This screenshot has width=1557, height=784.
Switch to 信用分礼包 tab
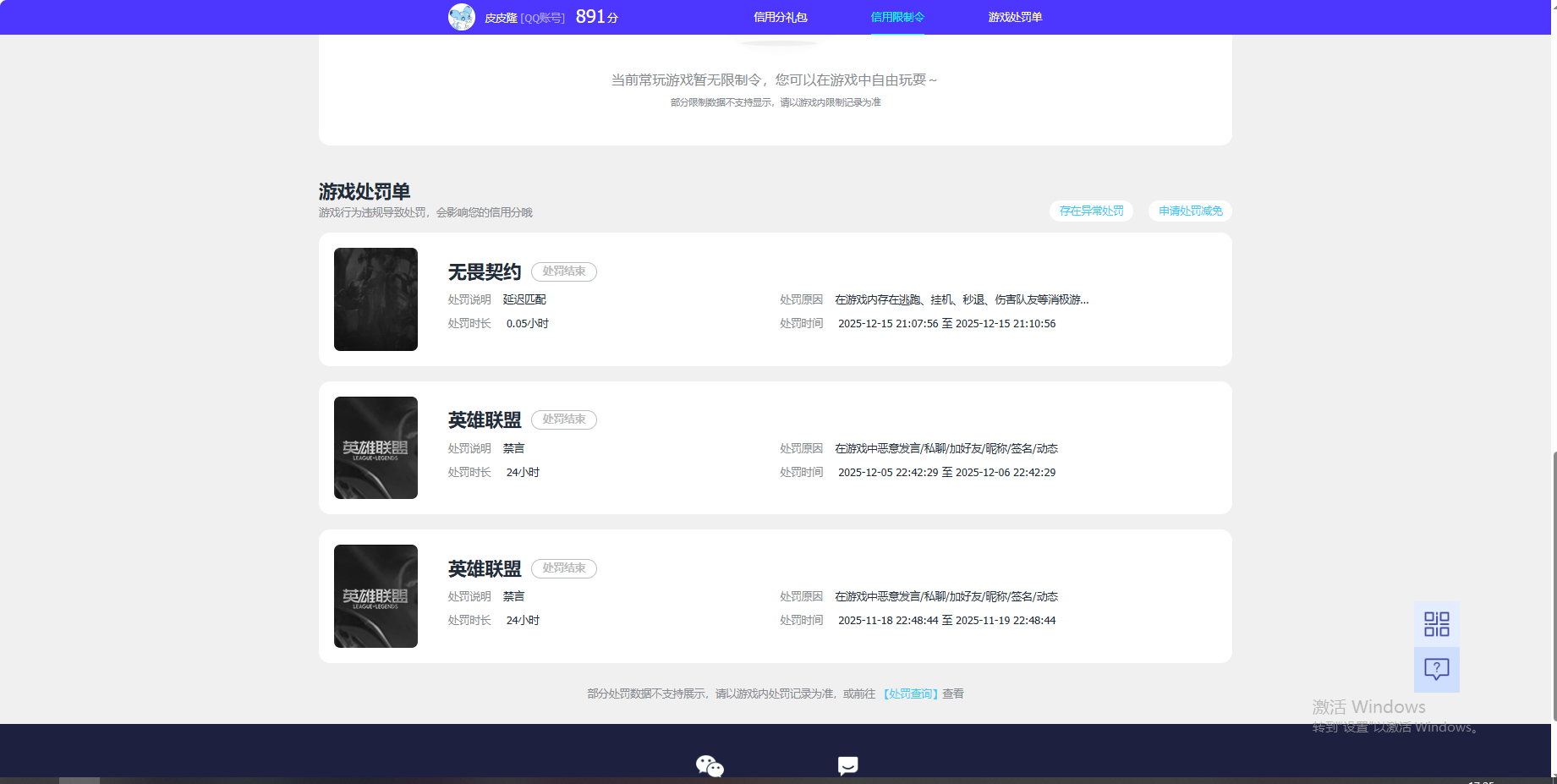781,17
